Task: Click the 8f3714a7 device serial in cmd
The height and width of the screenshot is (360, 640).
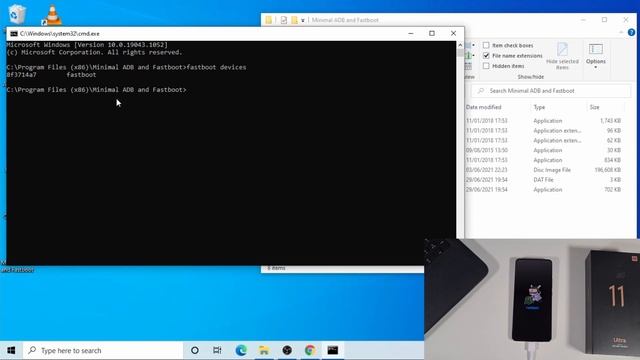Action: [x=22, y=75]
